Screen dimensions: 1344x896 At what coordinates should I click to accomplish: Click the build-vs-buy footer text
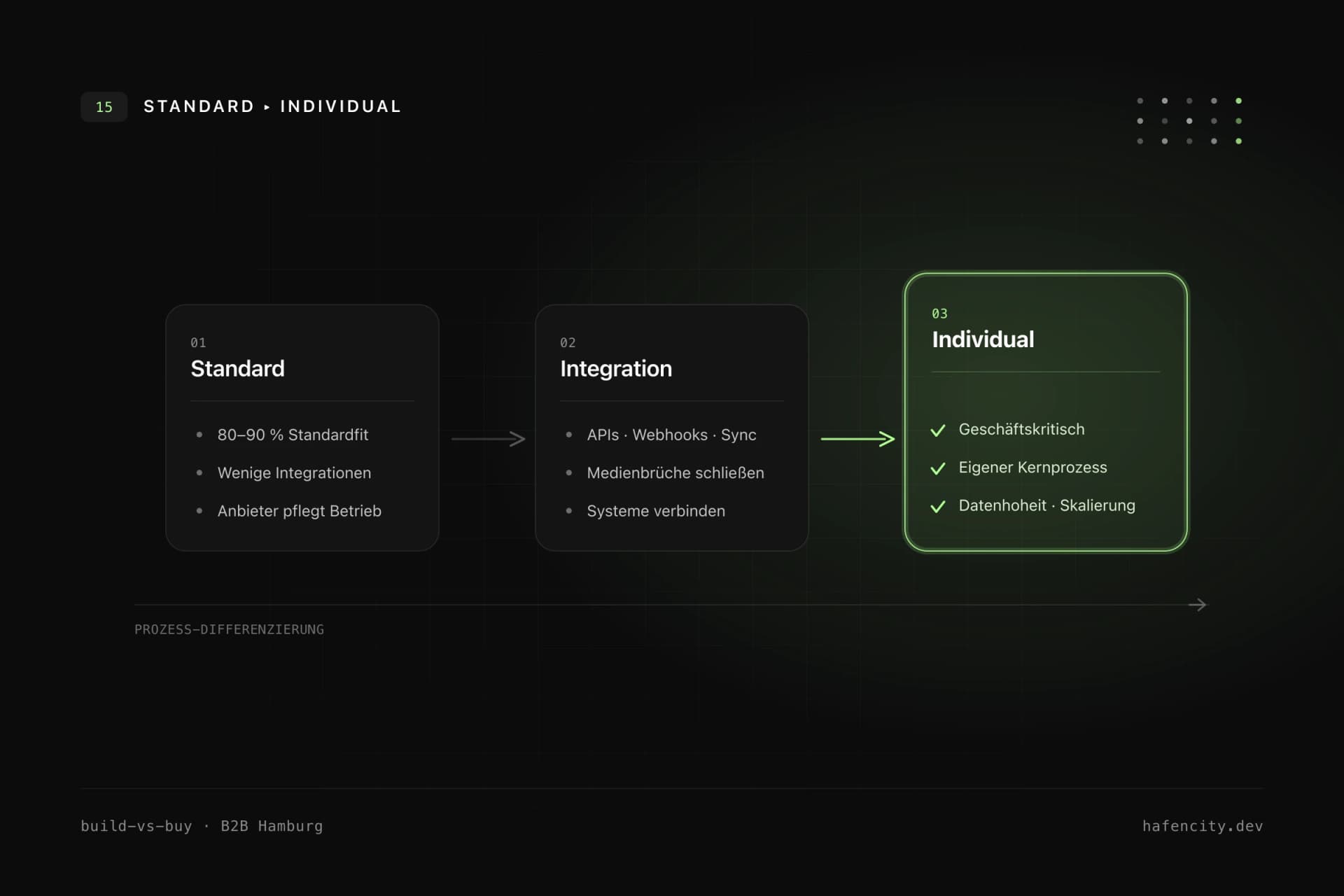pos(136,826)
